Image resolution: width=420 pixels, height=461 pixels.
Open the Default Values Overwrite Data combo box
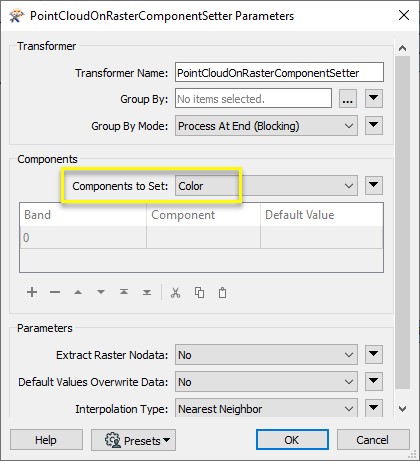click(266, 382)
